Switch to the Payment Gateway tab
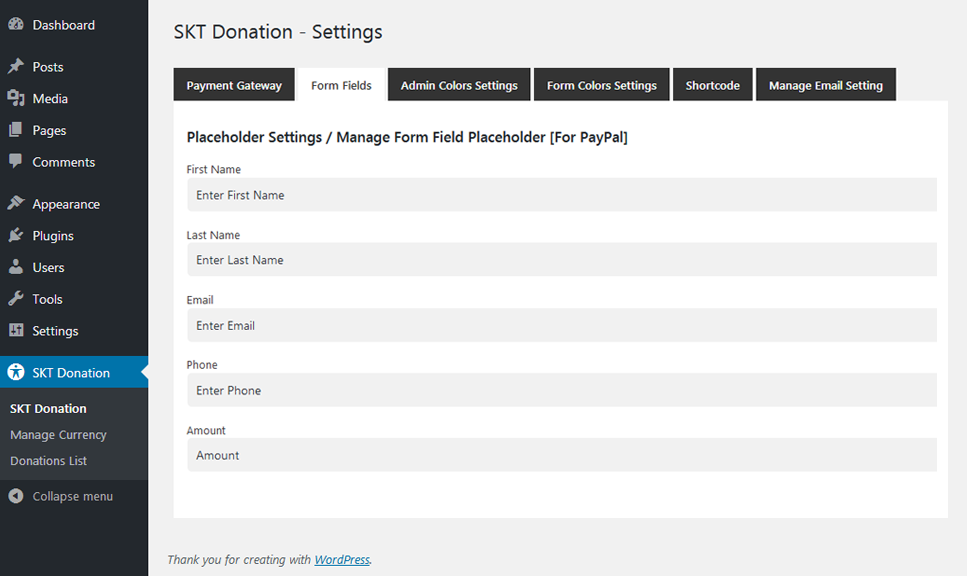Image resolution: width=967 pixels, height=576 pixels. tap(234, 85)
